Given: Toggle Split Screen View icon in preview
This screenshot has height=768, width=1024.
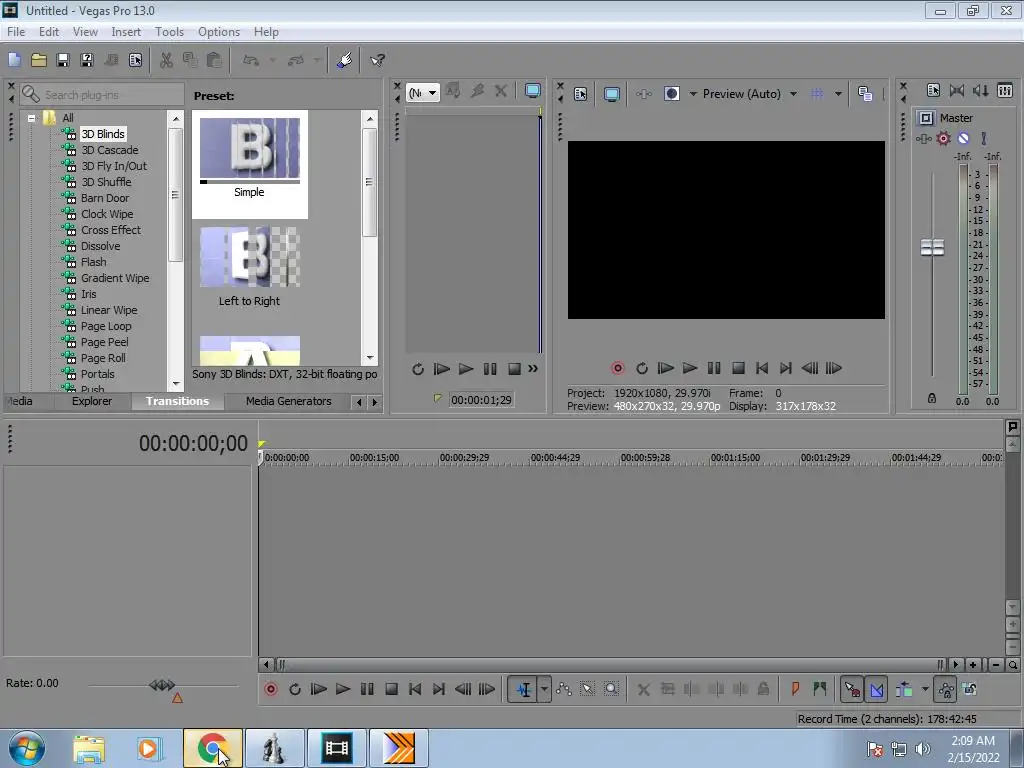Looking at the screenshot, I should coord(672,94).
